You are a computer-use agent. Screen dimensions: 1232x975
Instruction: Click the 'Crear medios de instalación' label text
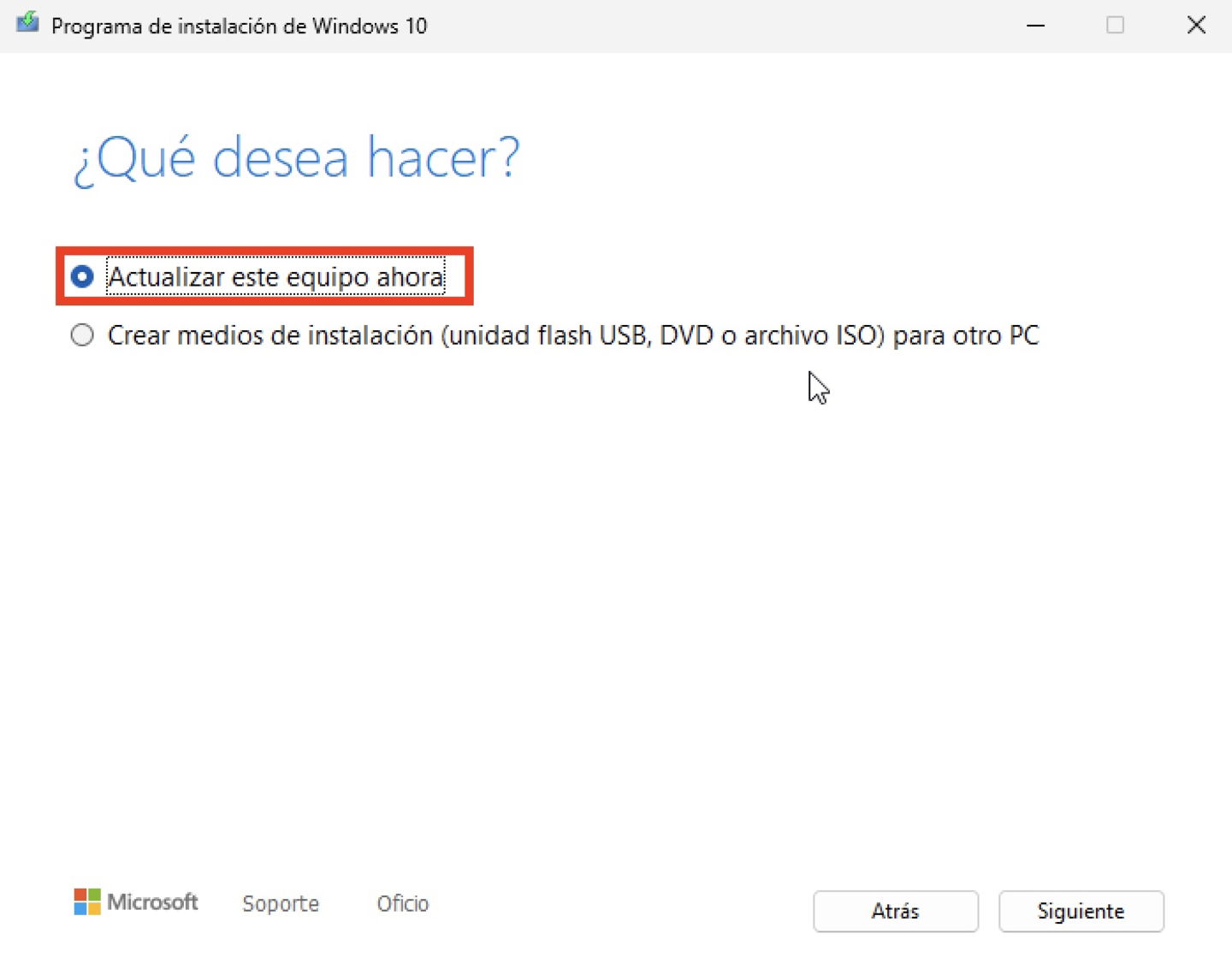click(x=572, y=335)
